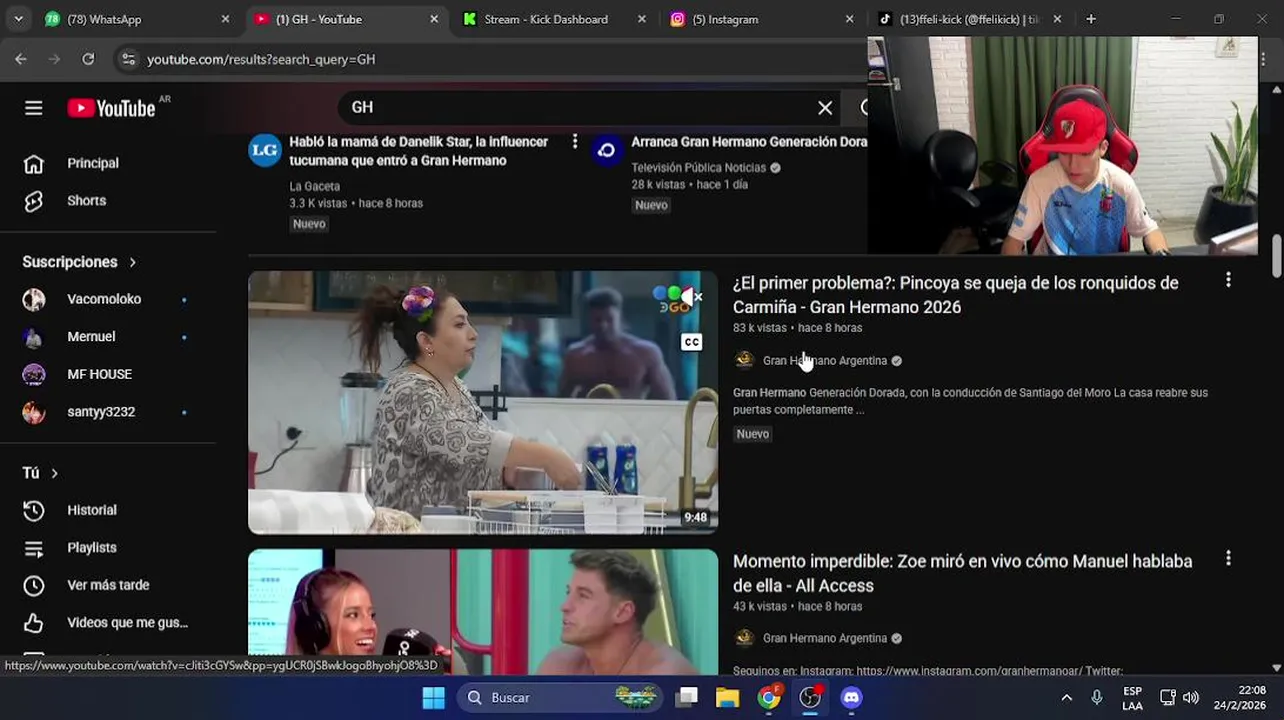This screenshot has height=720, width=1284.
Task: Switch to the Stream - Kick Dashboard tab
Action: [555, 19]
